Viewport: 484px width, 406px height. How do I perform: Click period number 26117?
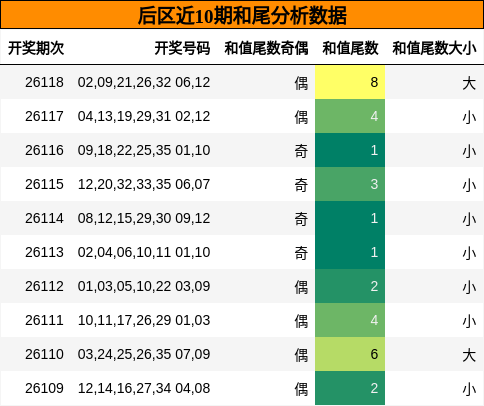pos(44,116)
